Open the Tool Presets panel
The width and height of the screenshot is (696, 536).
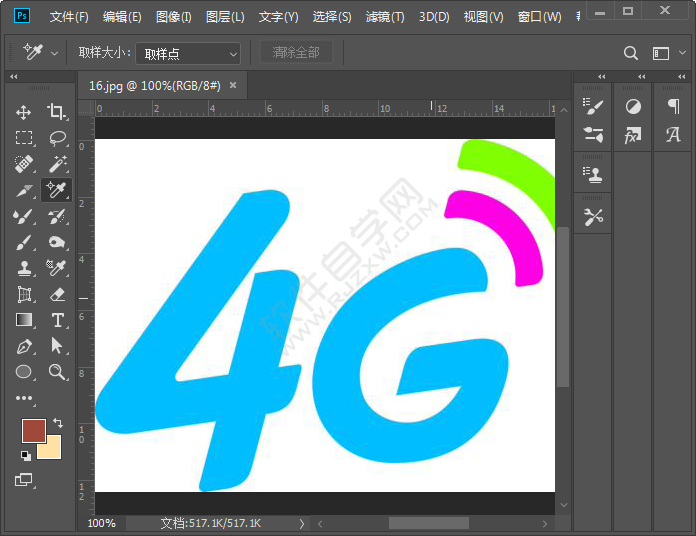593,217
